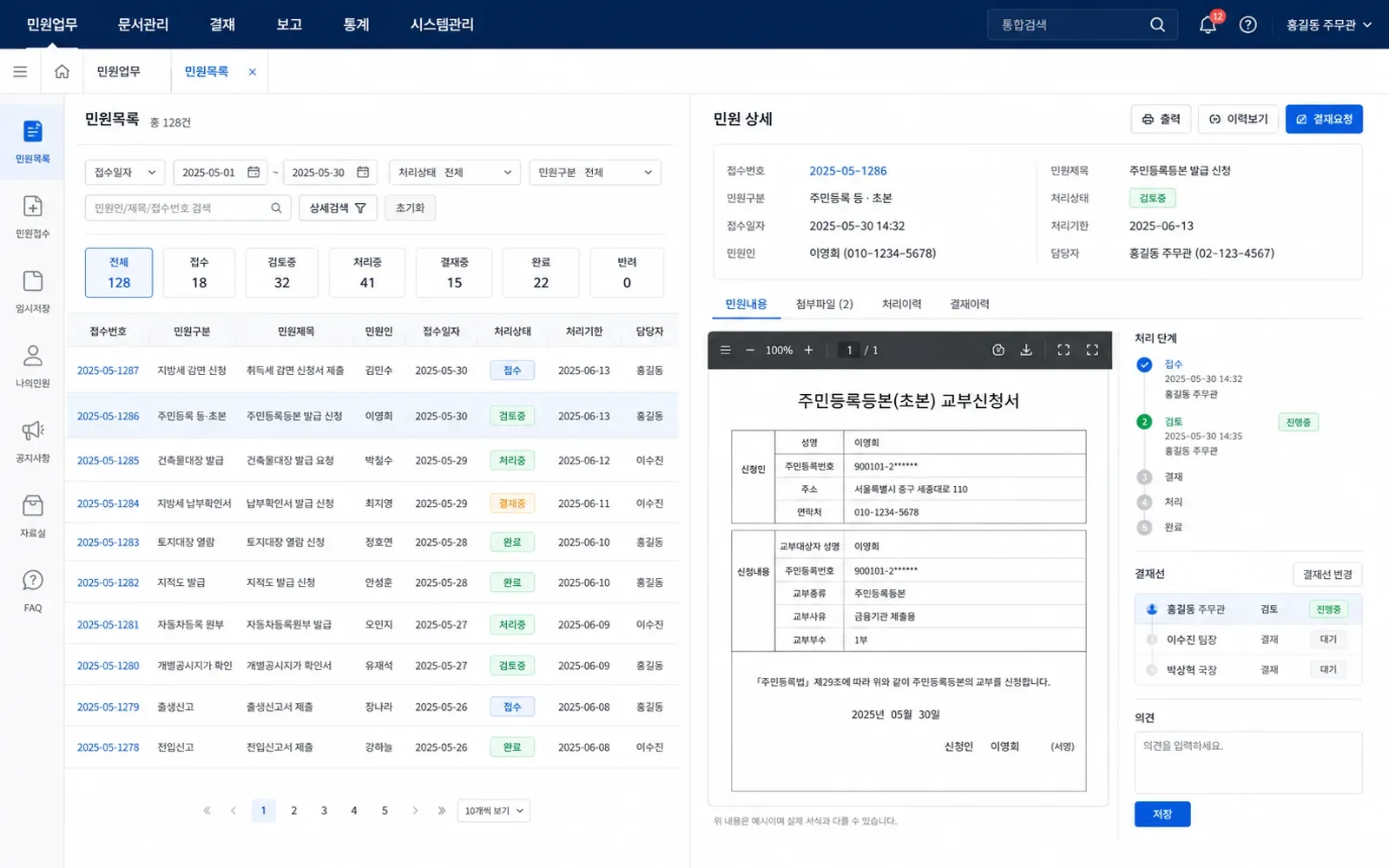Open the home icon in the breadcrumb bar

point(62,71)
